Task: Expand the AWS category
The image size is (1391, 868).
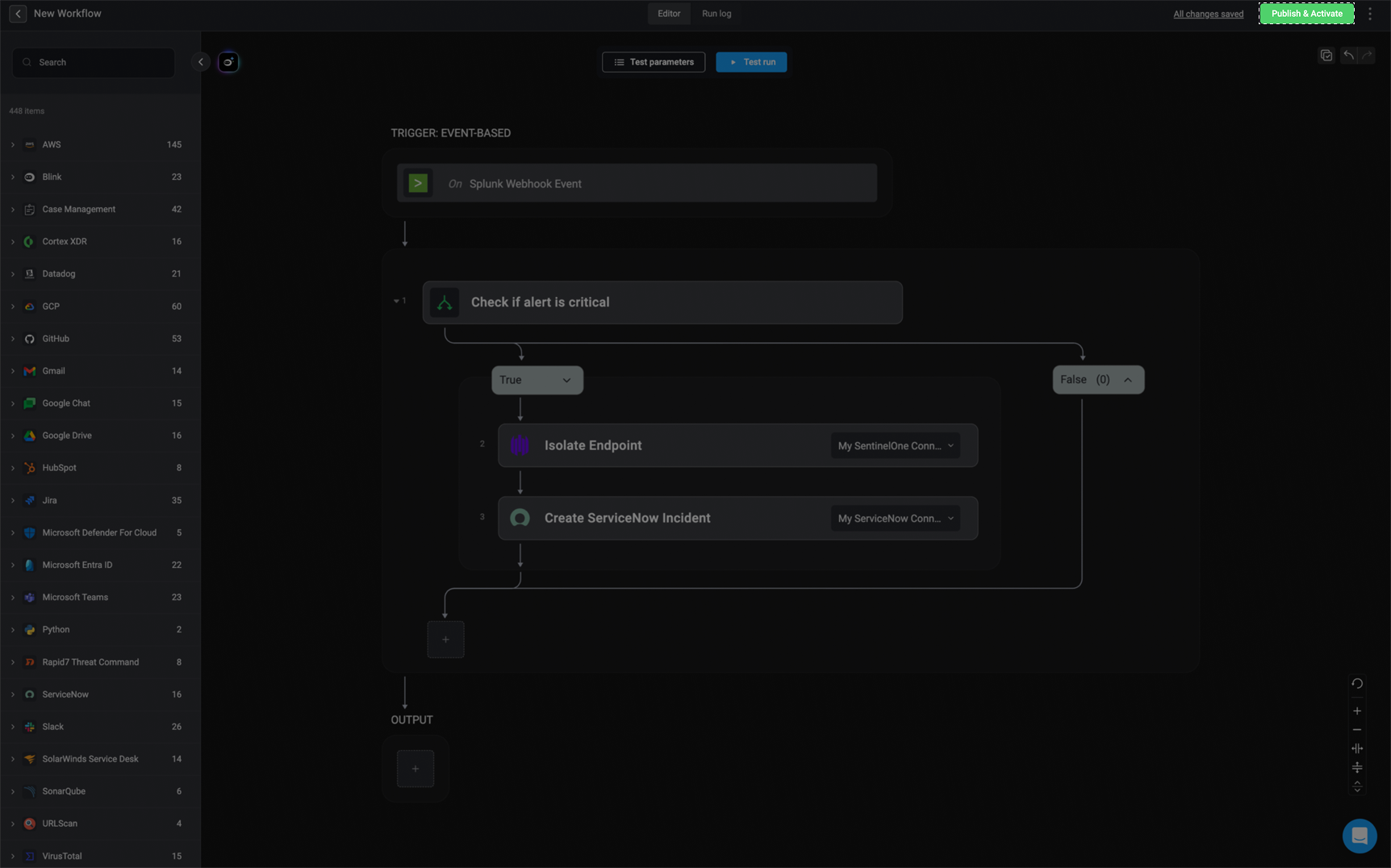Action: pos(13,144)
